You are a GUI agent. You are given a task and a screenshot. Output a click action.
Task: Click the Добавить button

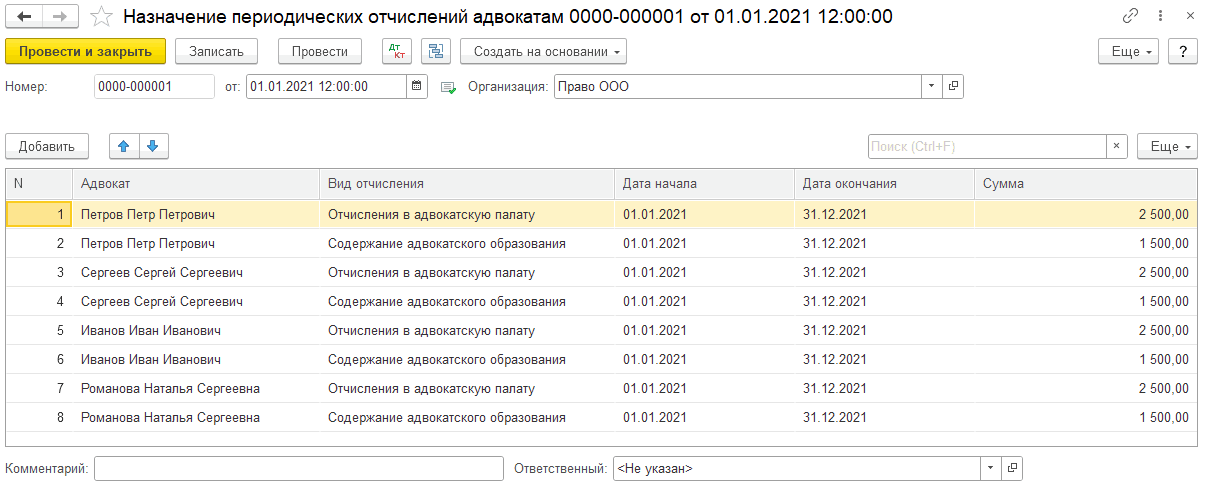tap(47, 146)
